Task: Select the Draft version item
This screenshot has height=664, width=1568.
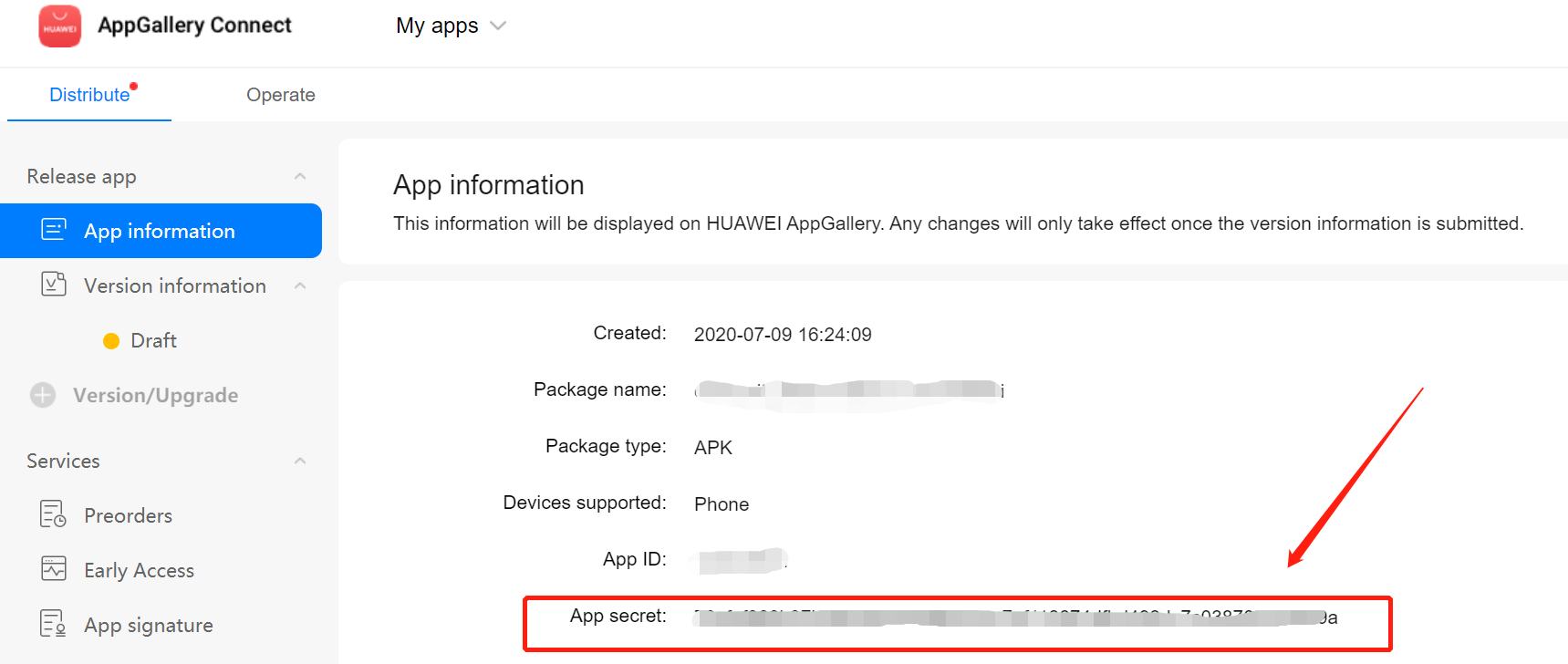Action: coord(153,340)
